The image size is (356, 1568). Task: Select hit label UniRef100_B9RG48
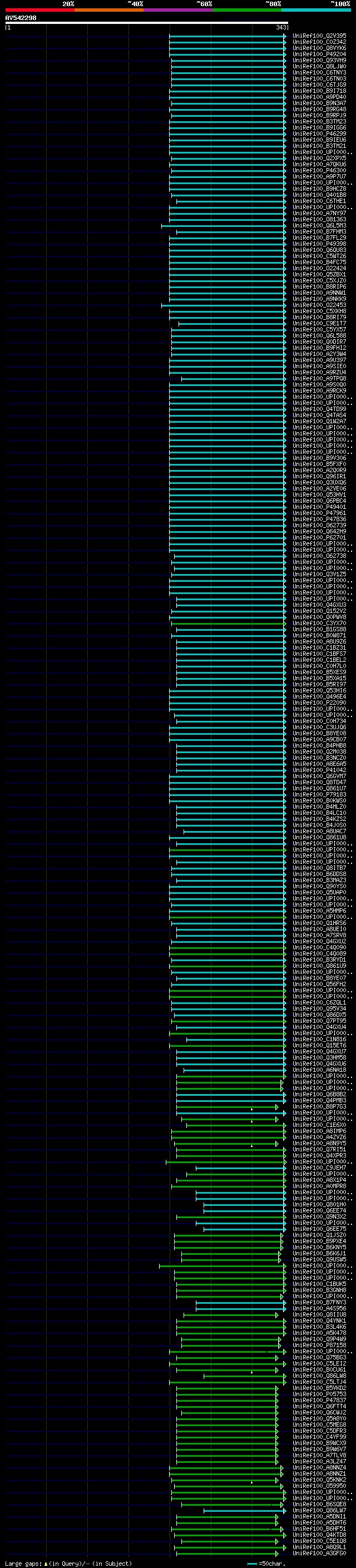[x=319, y=110]
